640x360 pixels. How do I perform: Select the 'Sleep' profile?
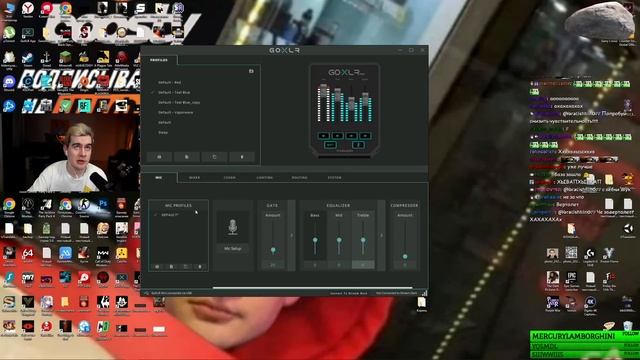point(163,132)
